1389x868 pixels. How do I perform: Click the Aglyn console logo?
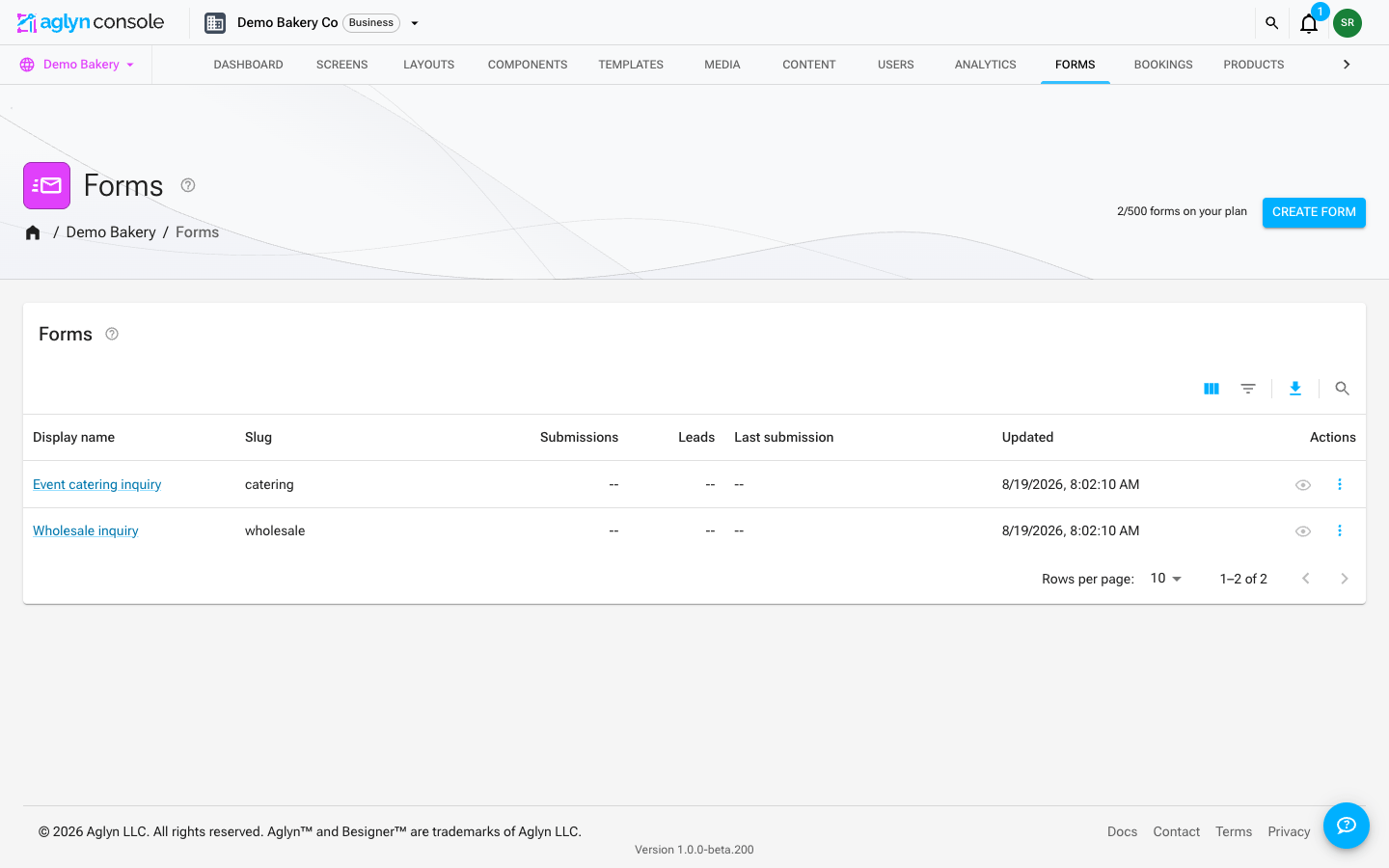coord(91,22)
